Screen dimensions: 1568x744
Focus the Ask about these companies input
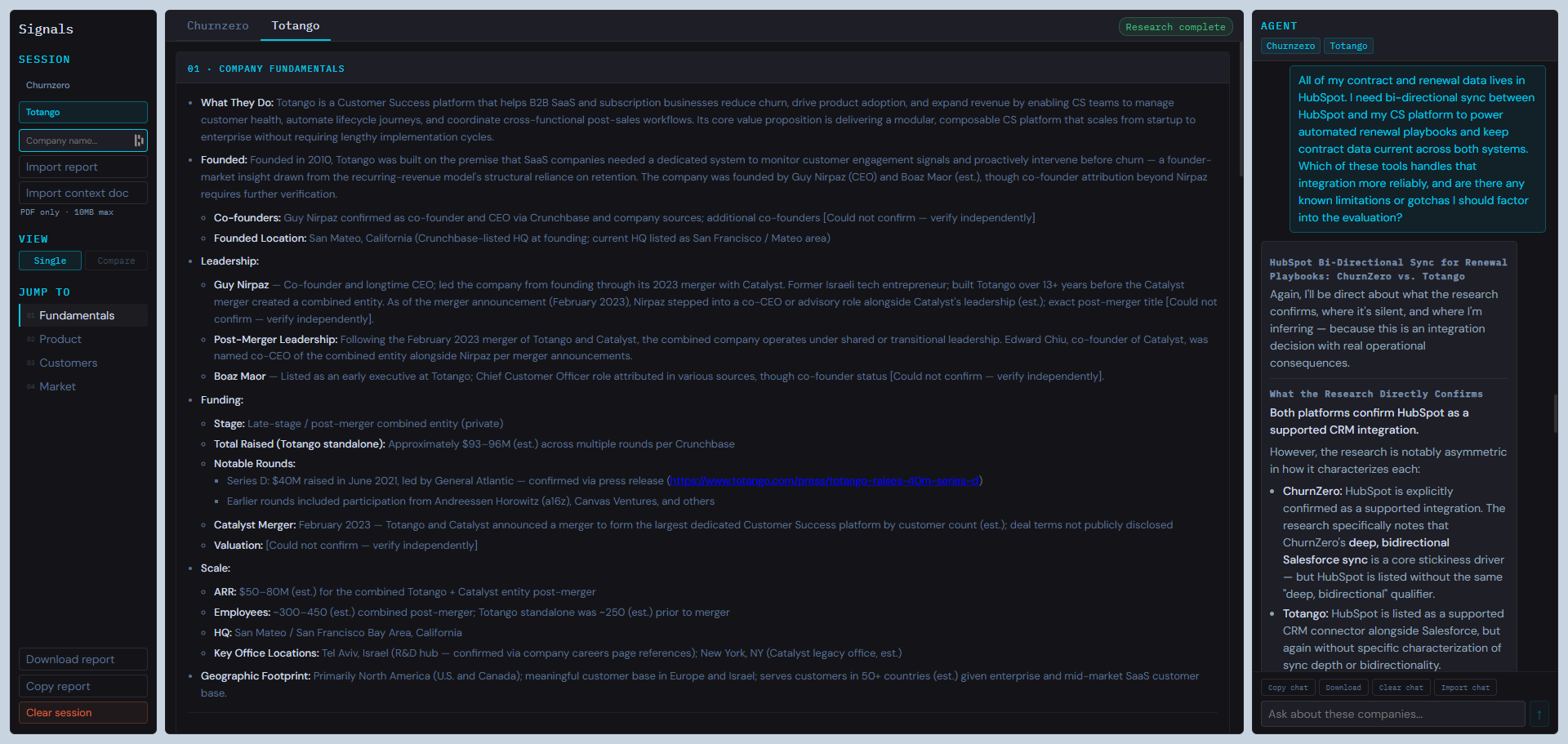point(1392,714)
